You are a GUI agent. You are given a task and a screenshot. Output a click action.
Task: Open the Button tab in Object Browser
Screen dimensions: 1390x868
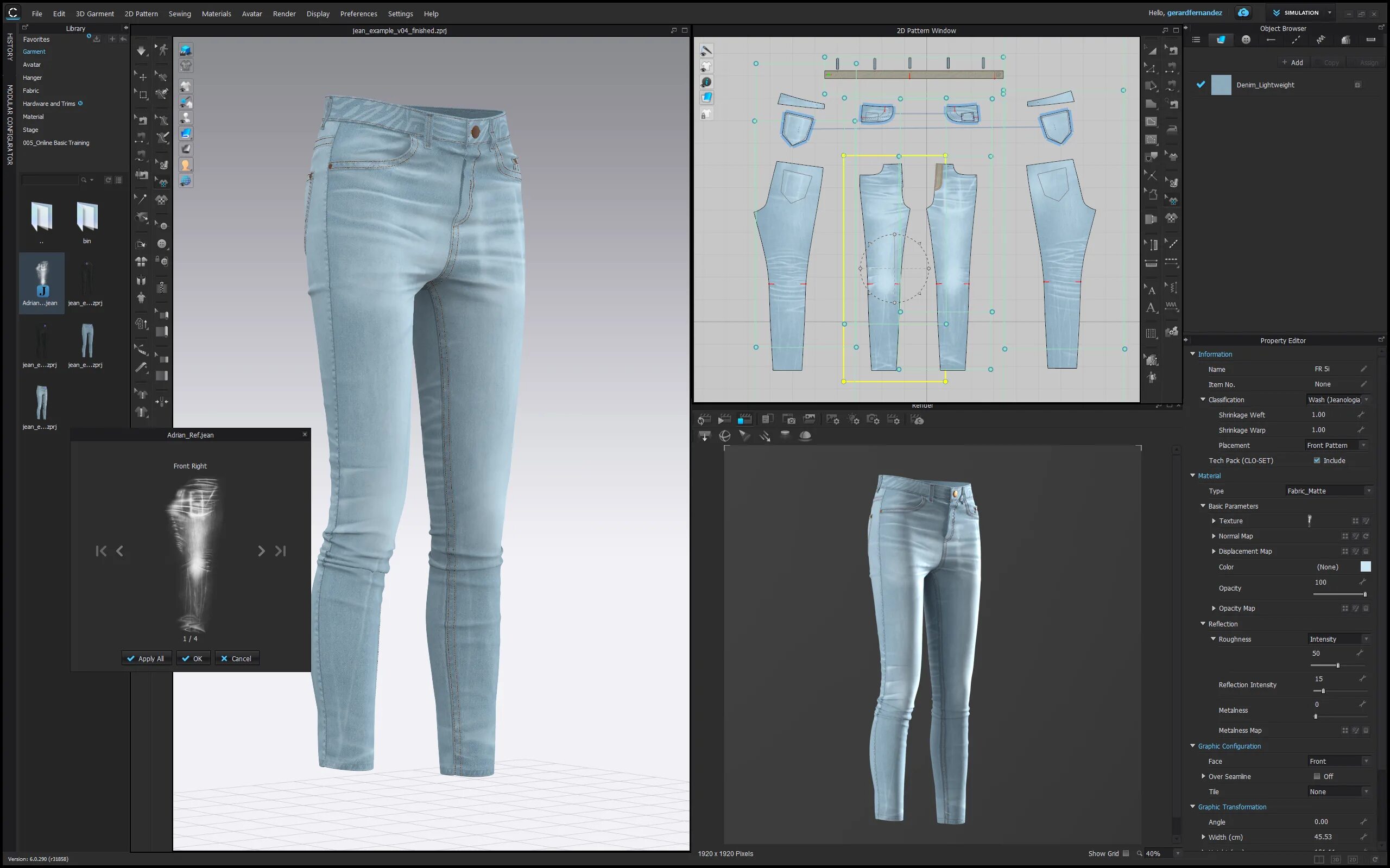coord(1246,40)
